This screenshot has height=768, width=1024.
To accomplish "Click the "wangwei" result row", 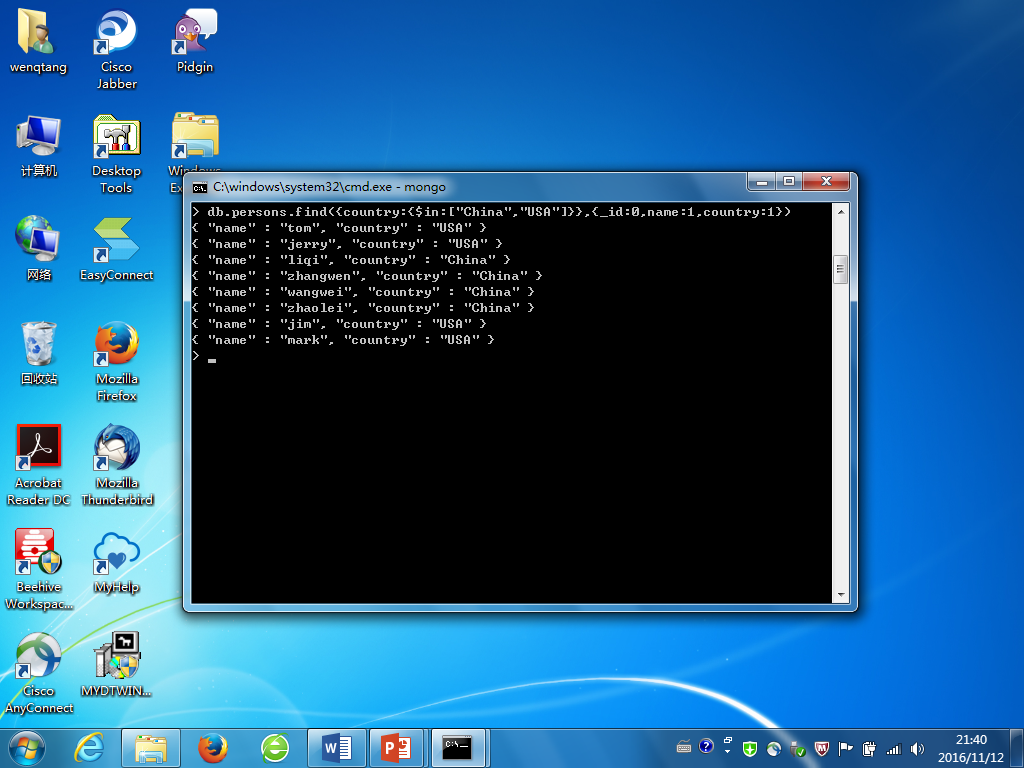I will click(363, 292).
